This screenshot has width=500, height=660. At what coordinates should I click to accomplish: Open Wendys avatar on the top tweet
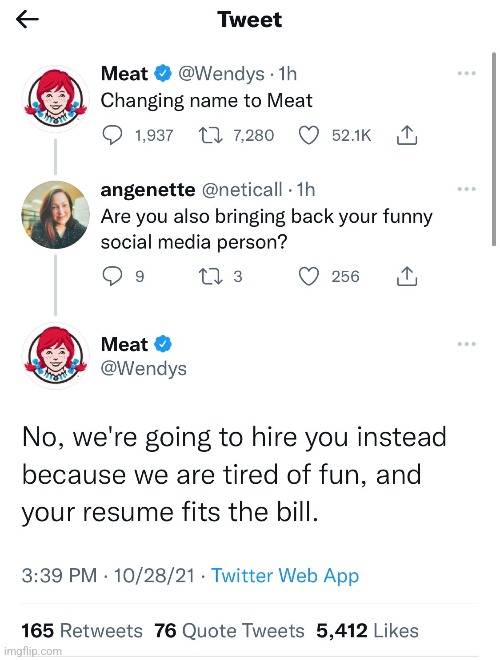point(55,99)
